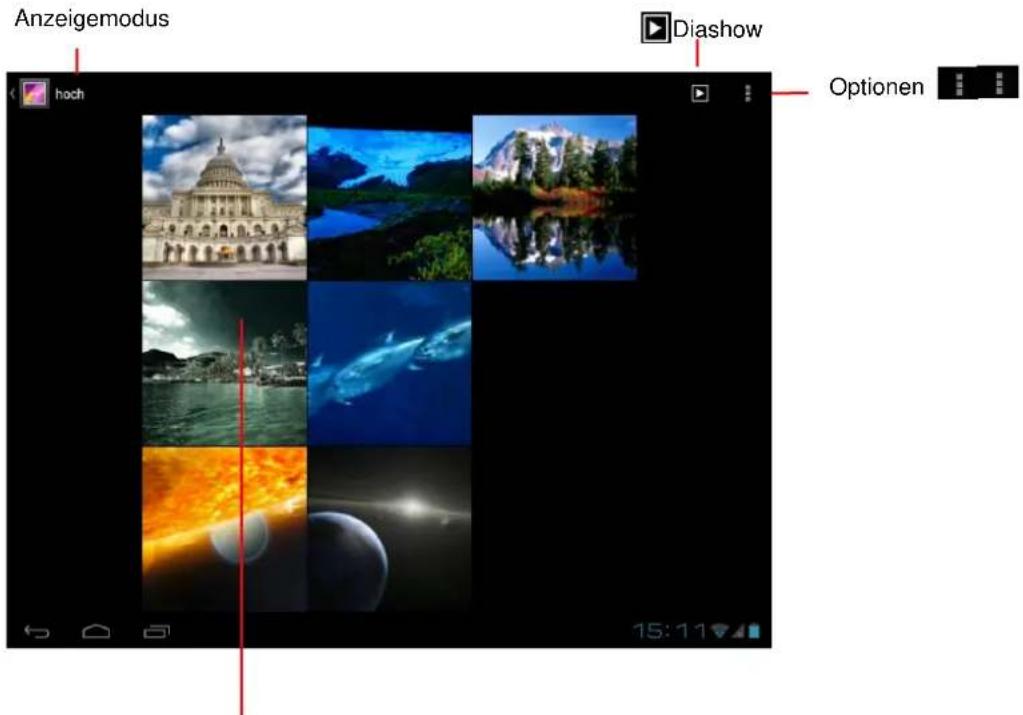The height and width of the screenshot is (715, 1023).
Task: Tap the Wi-Fi signal status icon
Action: click(720, 630)
